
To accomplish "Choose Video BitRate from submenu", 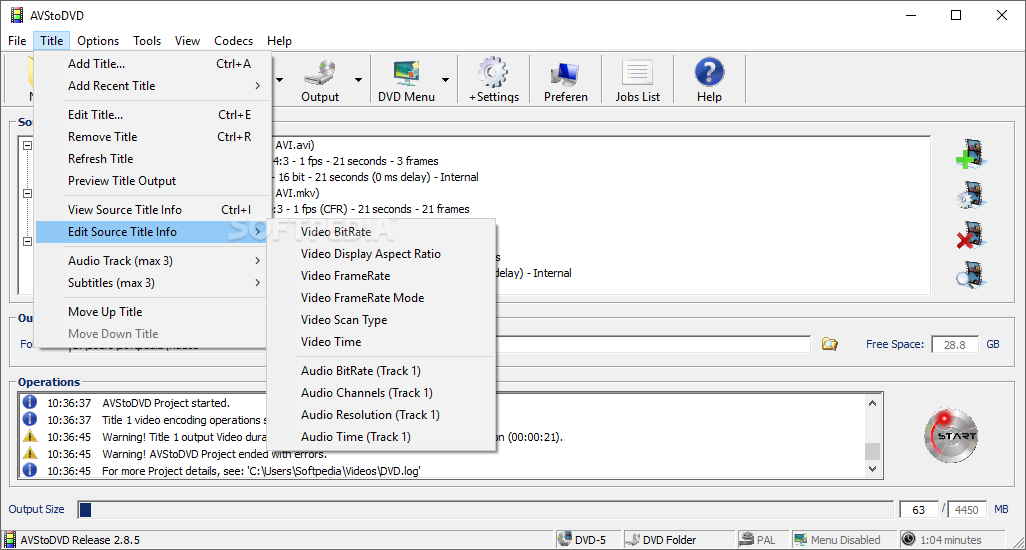I will 381,232.
